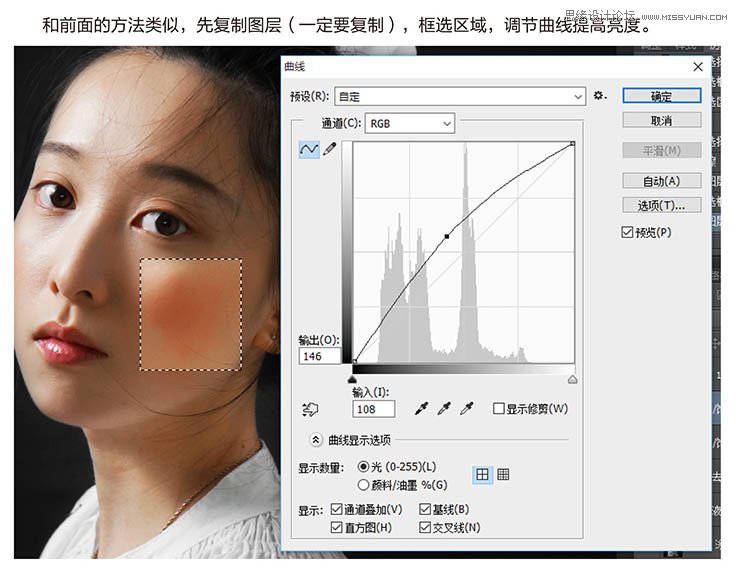The width and height of the screenshot is (738, 572).
Task: Open the 预设(R) preset dropdown
Action: point(460,97)
